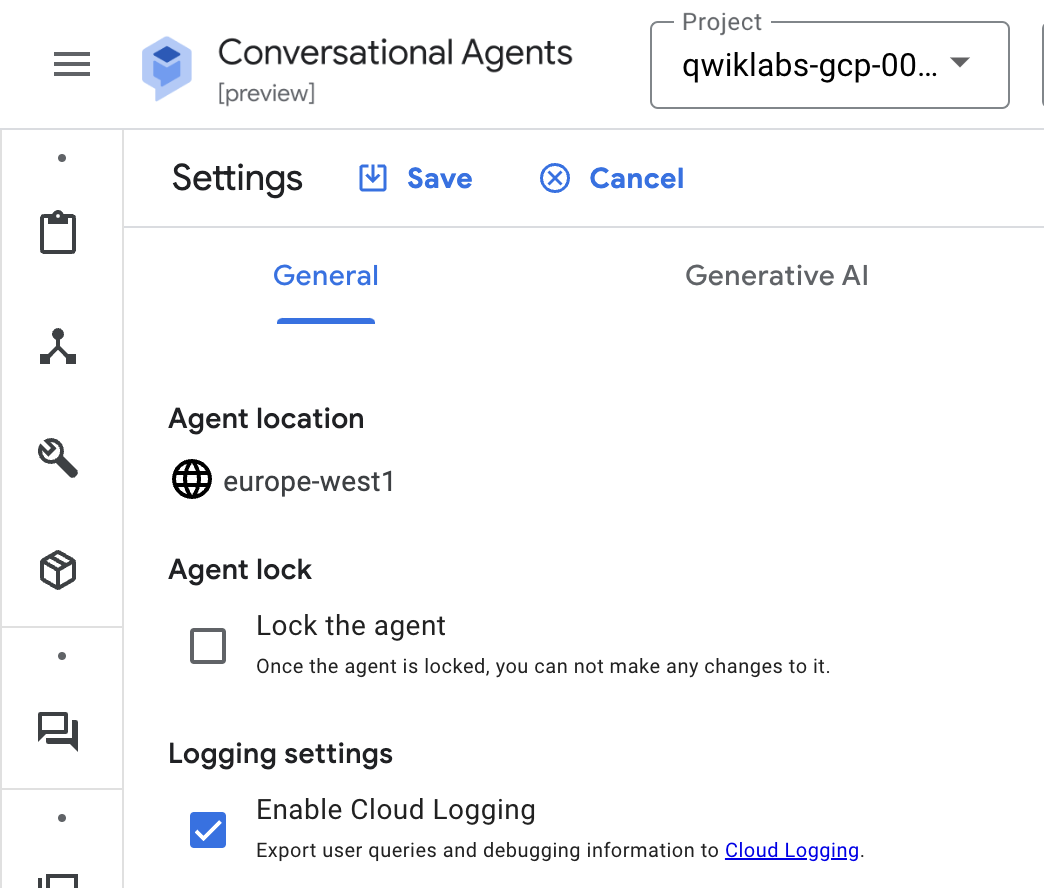Viewport: 1044px width, 888px height.
Task: Click the Save download icon
Action: point(373,178)
